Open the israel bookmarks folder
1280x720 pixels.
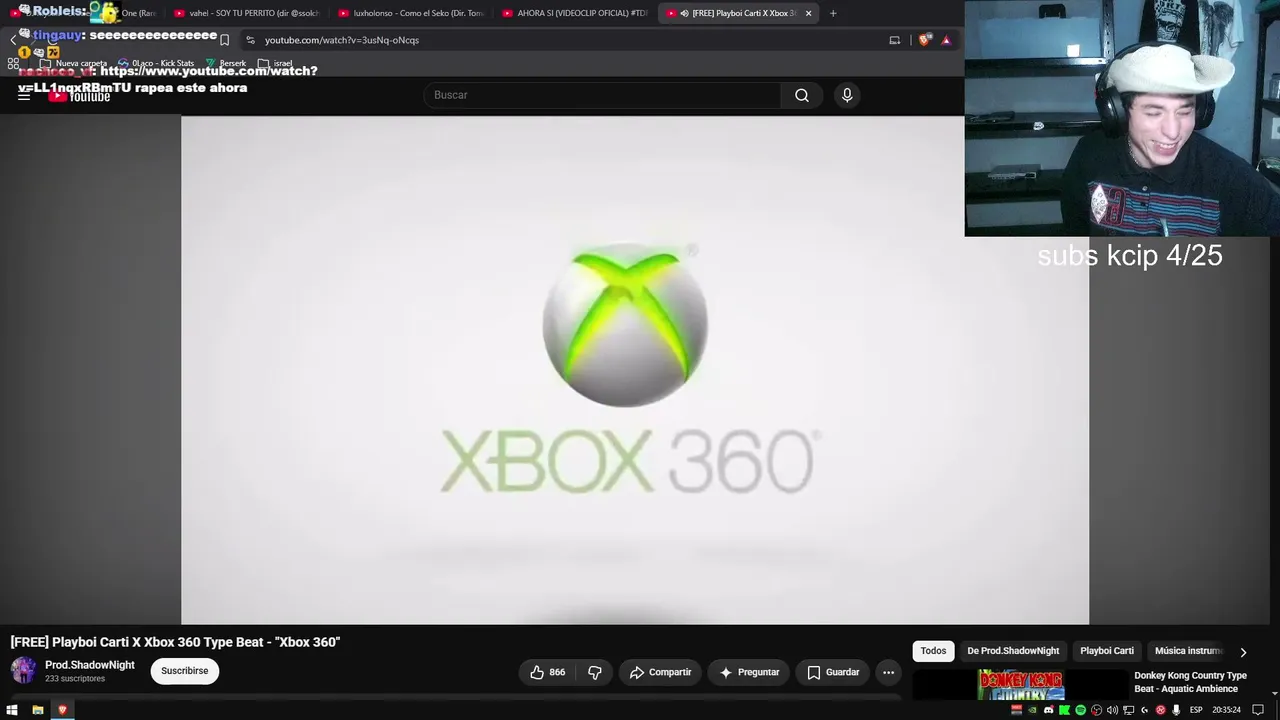(275, 63)
